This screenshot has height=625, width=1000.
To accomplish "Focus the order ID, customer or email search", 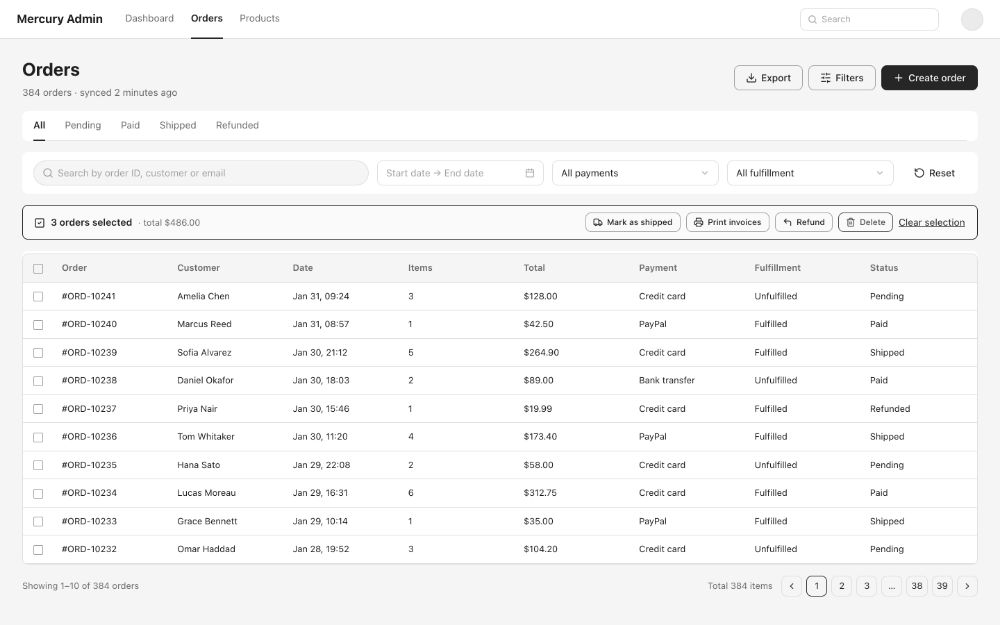I will [x=201, y=173].
